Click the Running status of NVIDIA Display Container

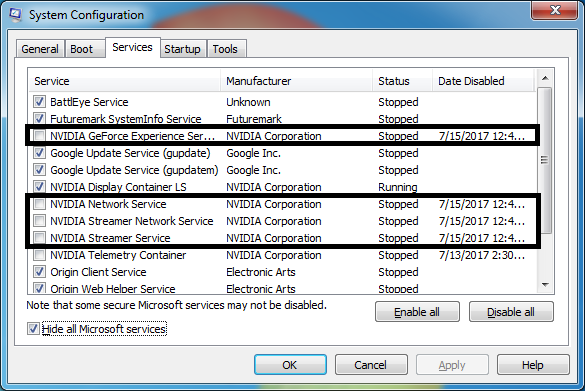coord(398,187)
